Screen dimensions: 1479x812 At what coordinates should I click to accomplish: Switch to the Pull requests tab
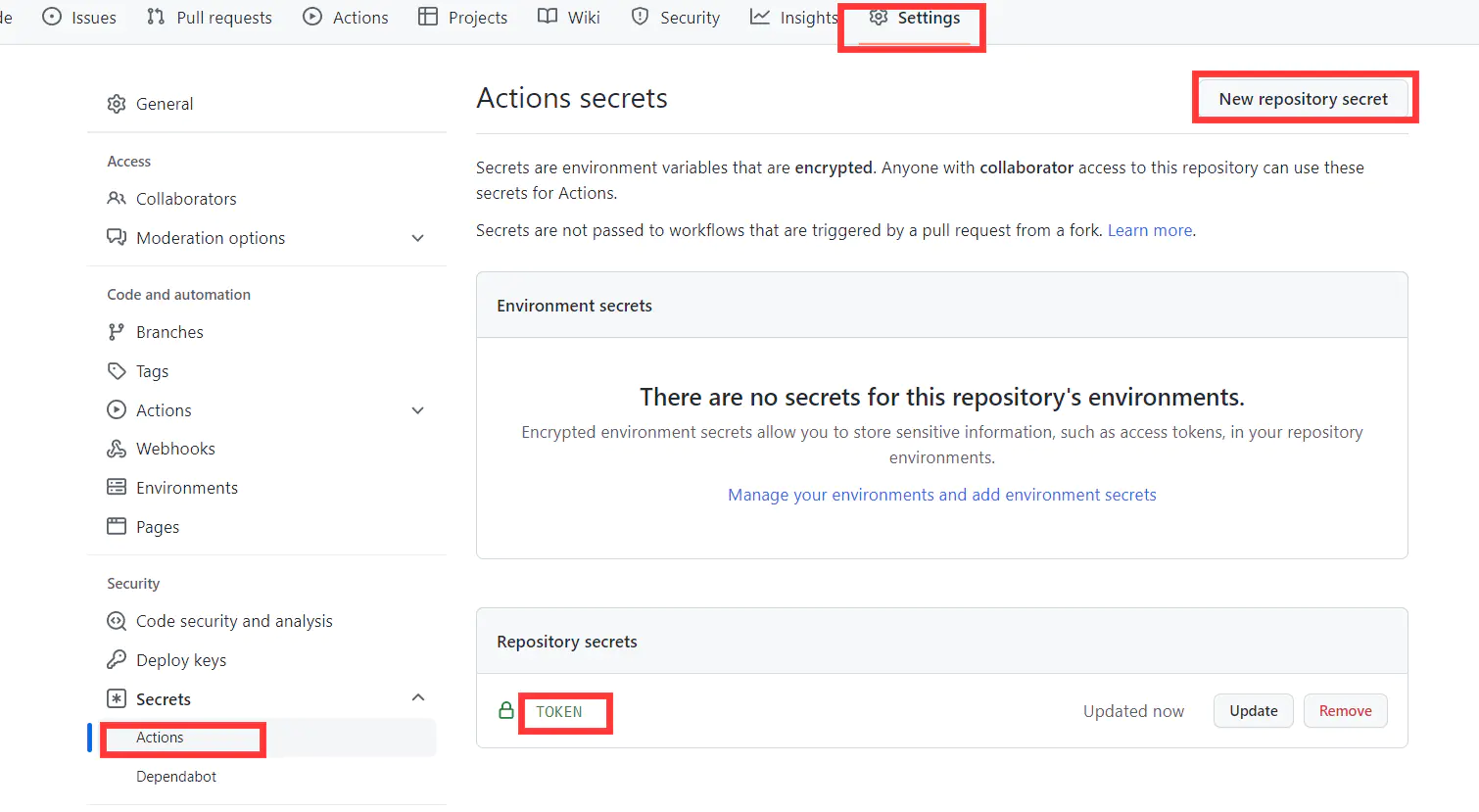210,18
